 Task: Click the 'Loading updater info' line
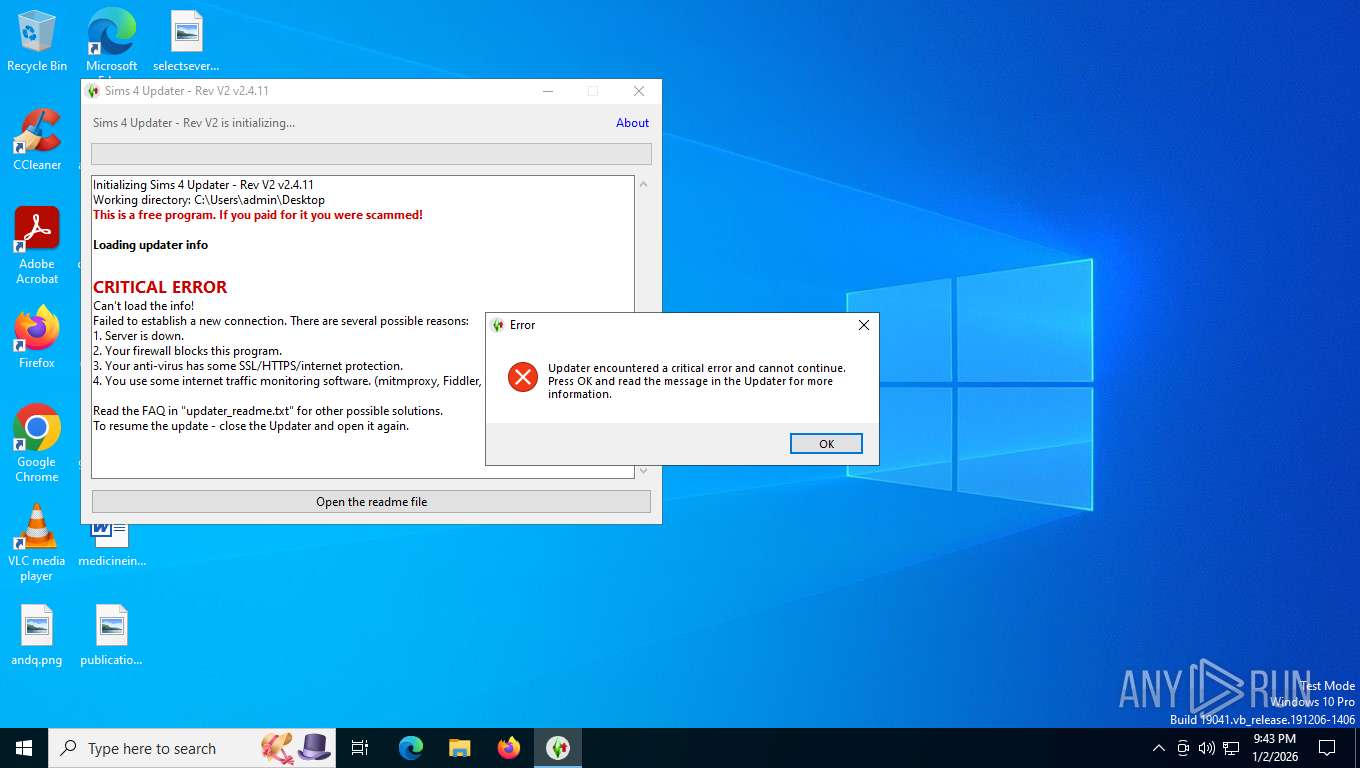coord(150,245)
